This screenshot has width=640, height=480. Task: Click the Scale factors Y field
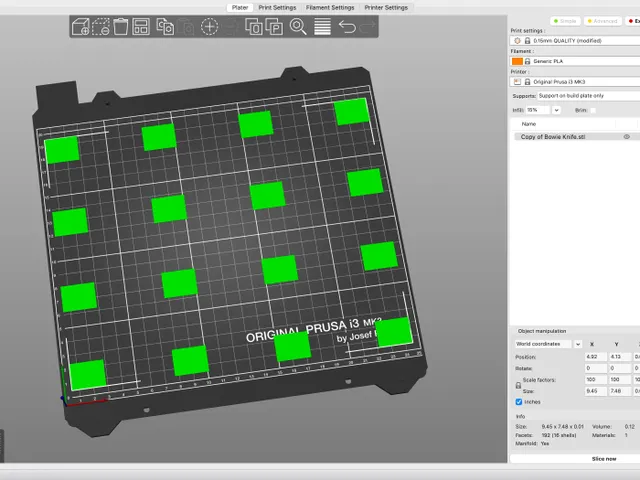click(620, 380)
